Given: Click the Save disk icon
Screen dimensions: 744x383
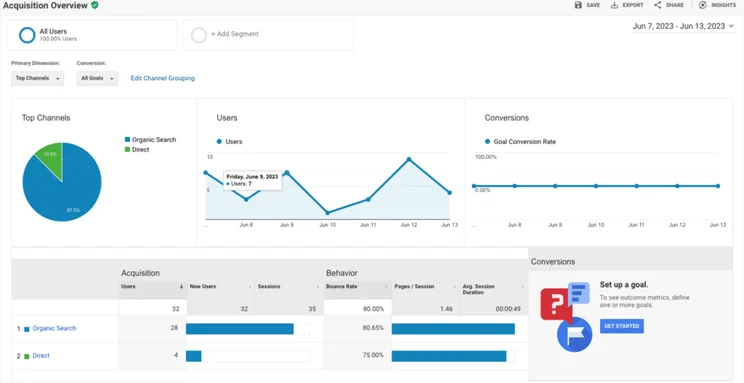Looking at the screenshot, I should 578,5.
